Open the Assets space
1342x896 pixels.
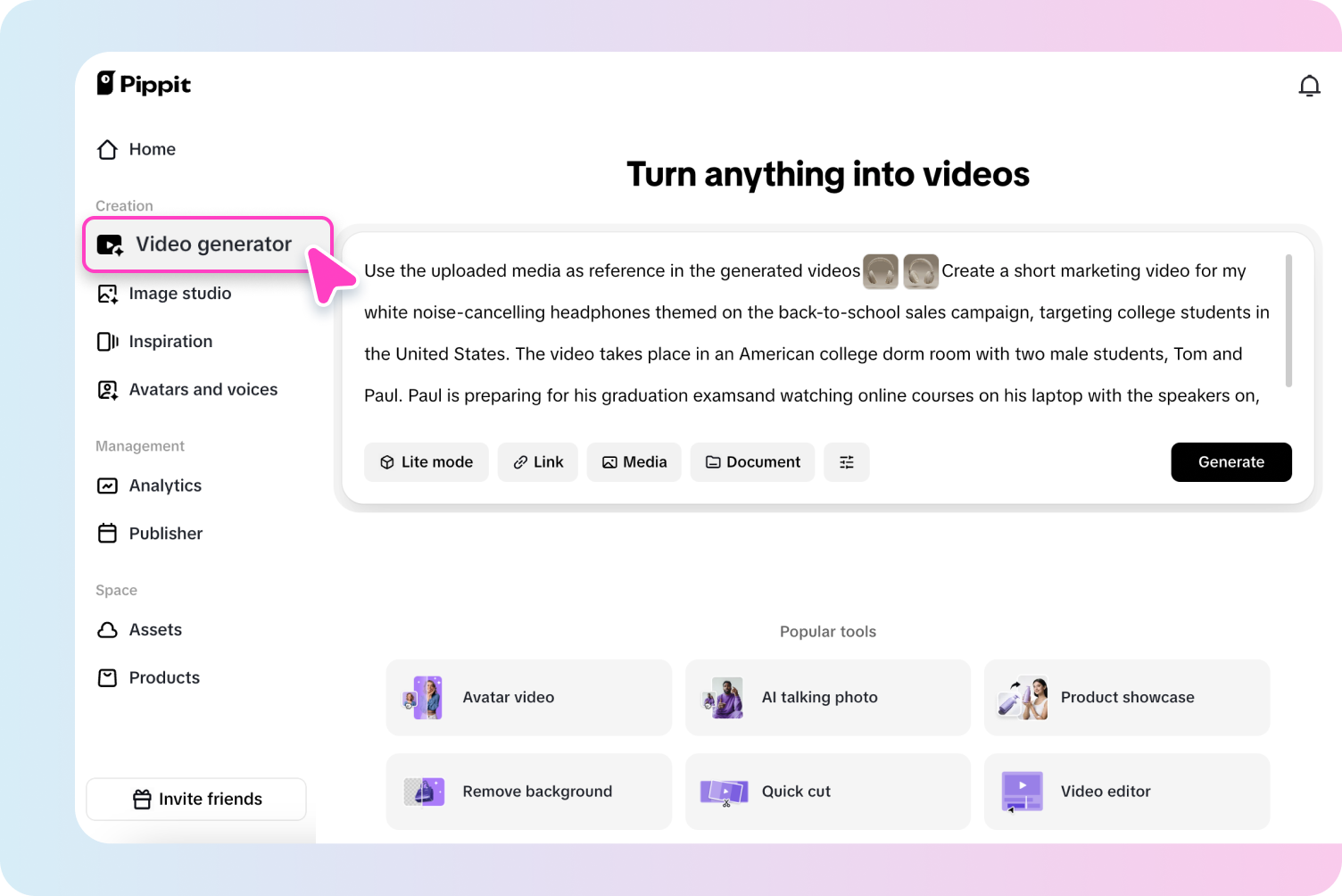pos(154,629)
